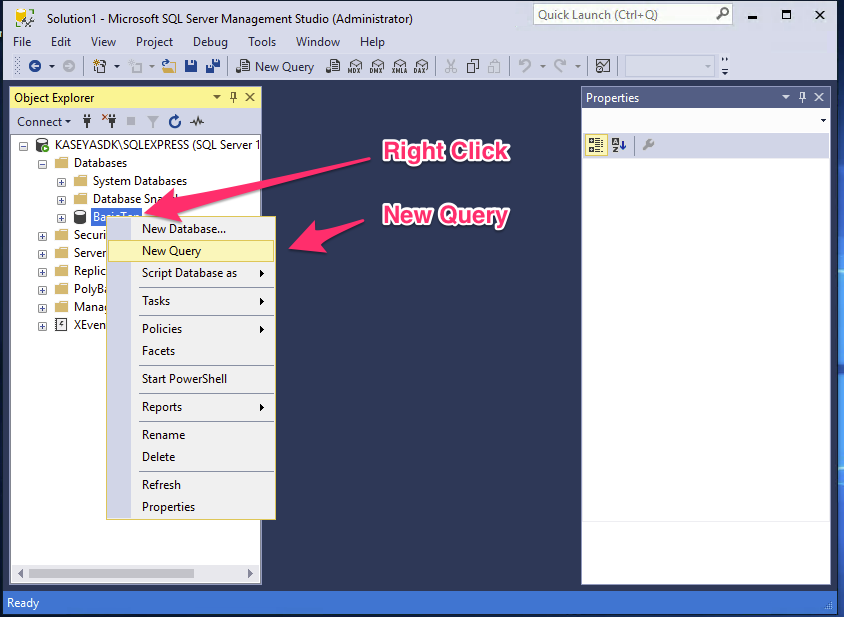Image resolution: width=844 pixels, height=617 pixels.
Task: Click the Object Explorer horizontal scrollbar thumb
Action: 111,573
